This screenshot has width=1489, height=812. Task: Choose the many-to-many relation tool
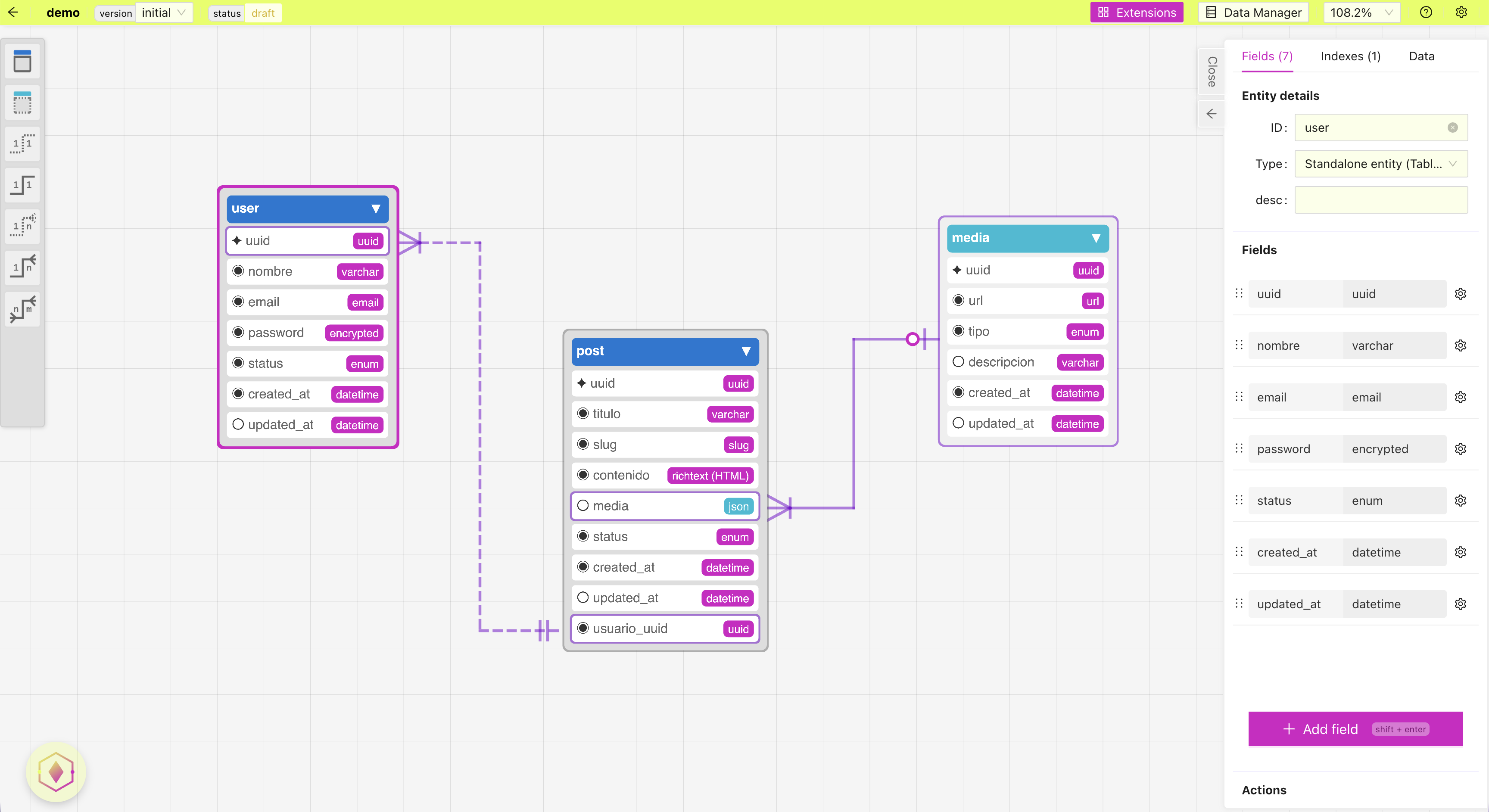pos(22,309)
